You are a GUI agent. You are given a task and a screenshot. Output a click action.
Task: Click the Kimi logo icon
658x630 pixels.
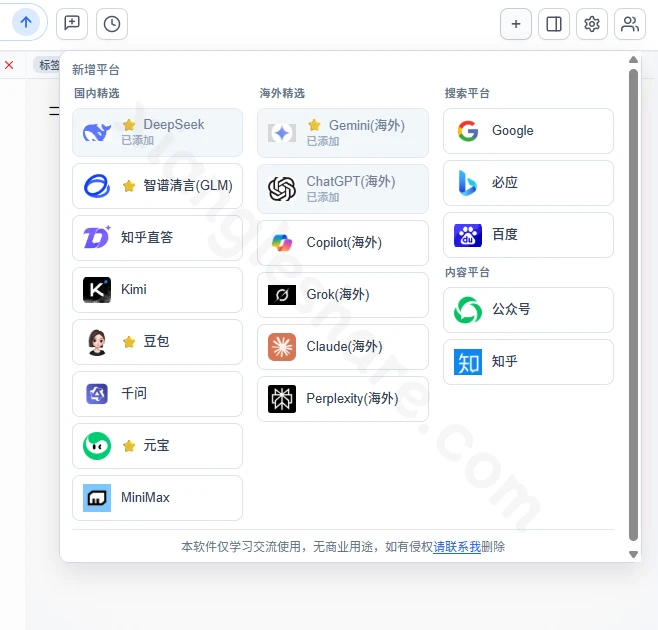(x=97, y=290)
